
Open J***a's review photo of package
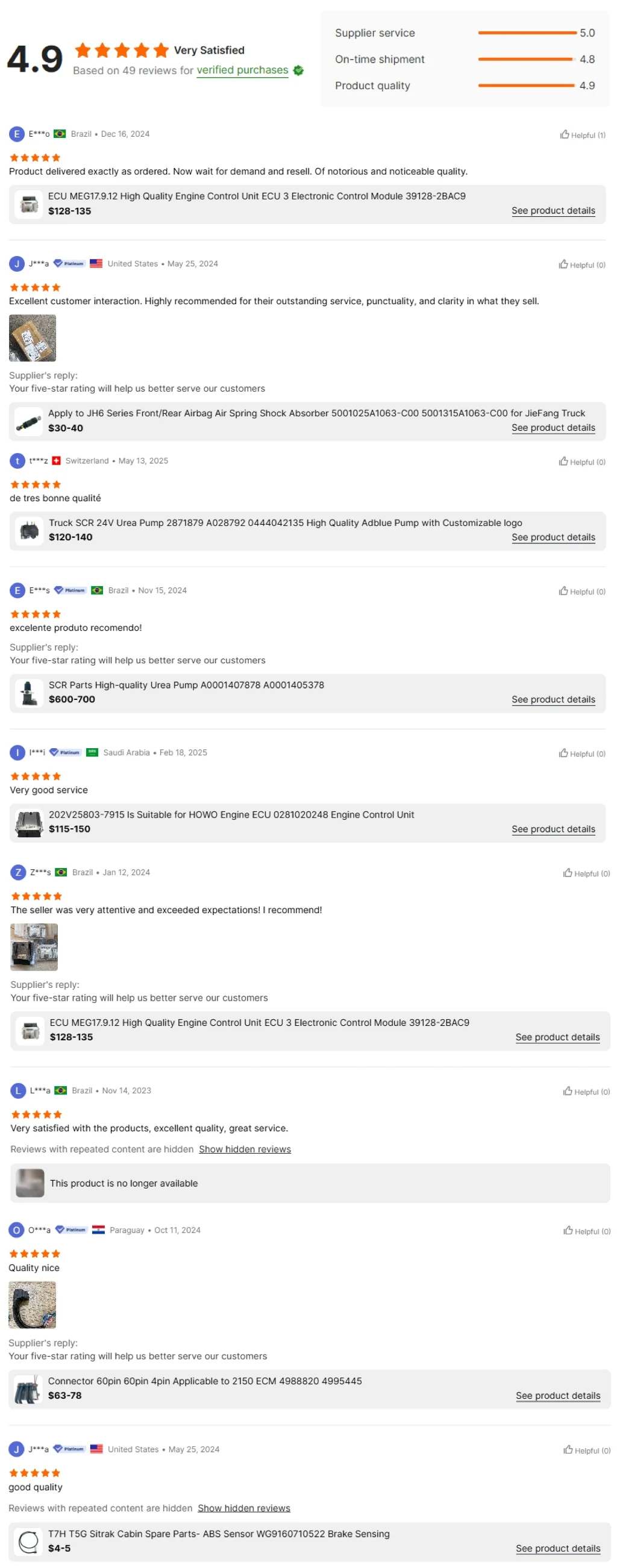point(33,339)
